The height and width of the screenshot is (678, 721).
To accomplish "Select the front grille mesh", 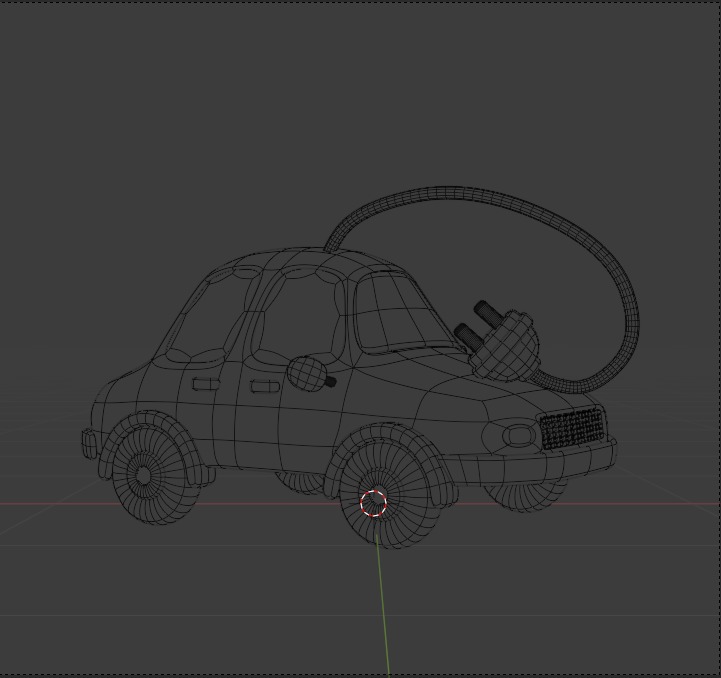I will coord(572,429).
